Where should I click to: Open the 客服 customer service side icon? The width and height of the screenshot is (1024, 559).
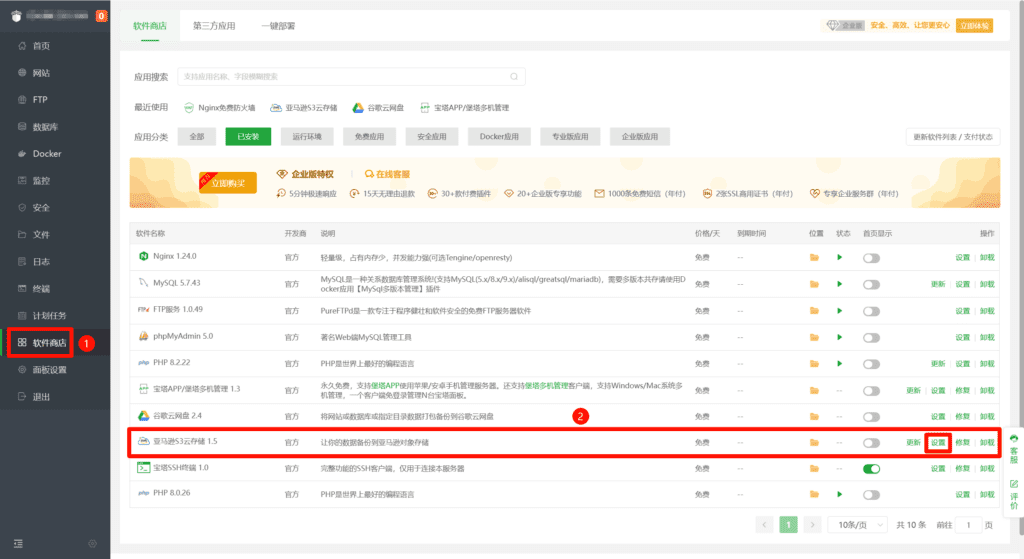(1013, 447)
